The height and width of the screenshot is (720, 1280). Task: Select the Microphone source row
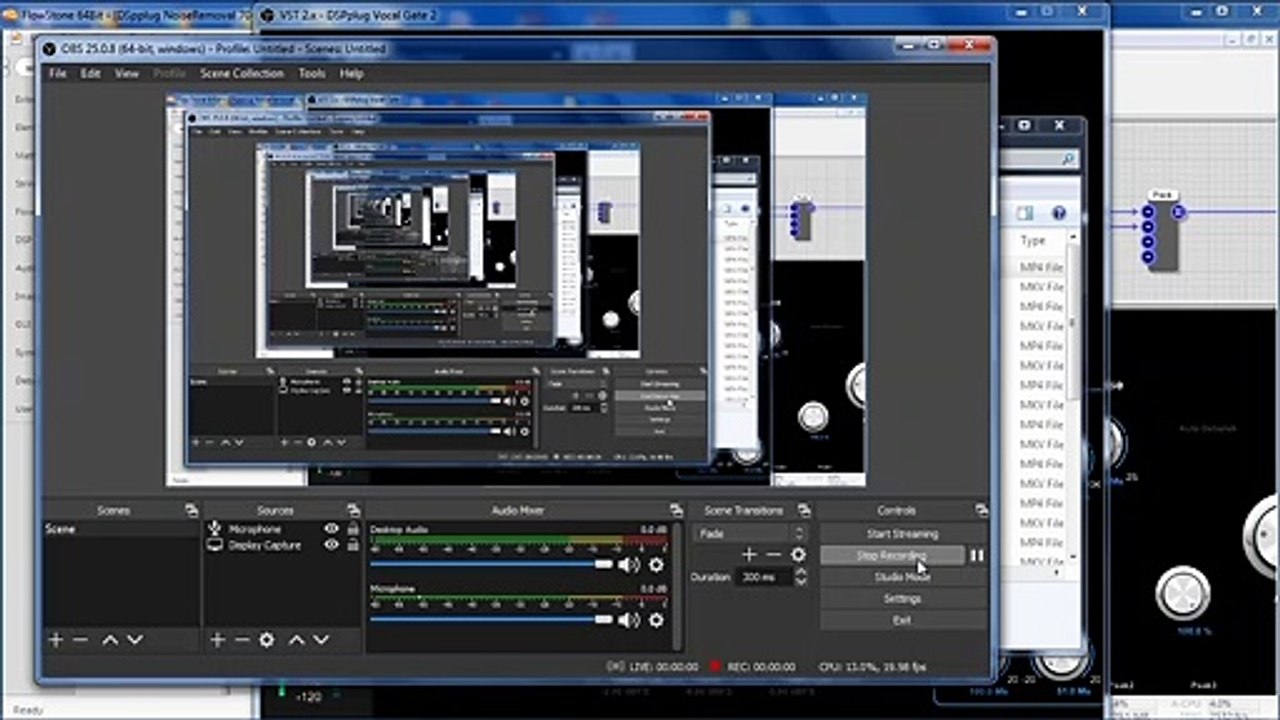pos(283,528)
